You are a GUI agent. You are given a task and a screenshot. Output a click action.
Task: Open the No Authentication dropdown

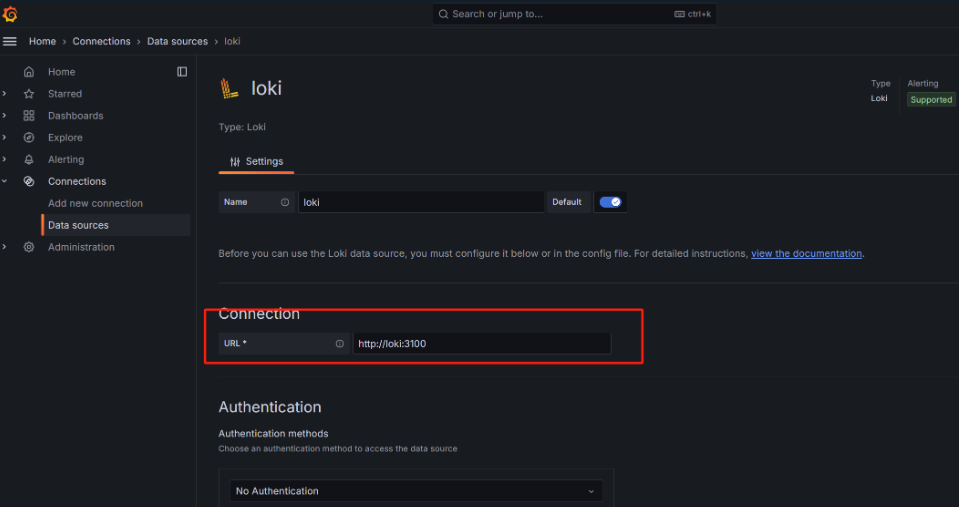point(416,491)
